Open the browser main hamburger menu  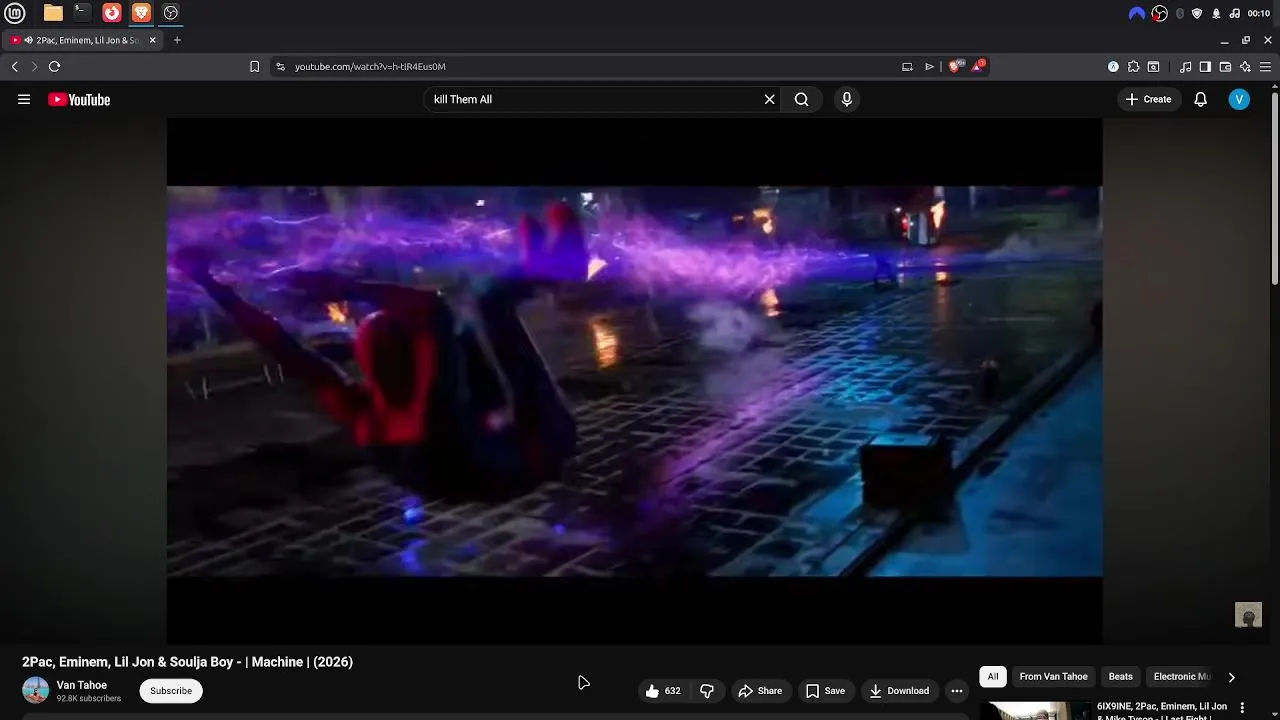click(x=1265, y=67)
